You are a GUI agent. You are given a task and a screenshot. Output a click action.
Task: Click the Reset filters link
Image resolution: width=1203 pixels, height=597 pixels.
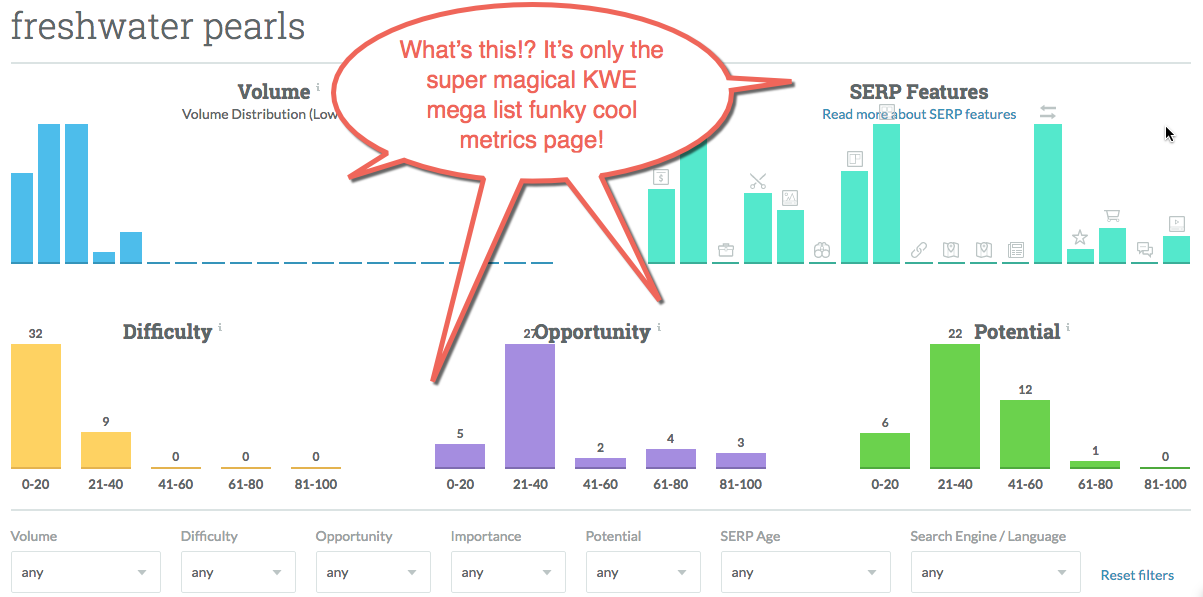click(1137, 575)
